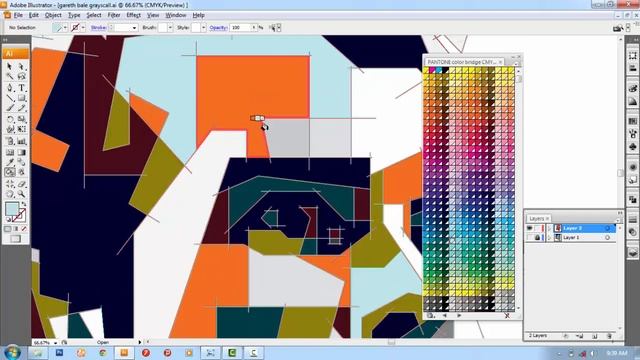640x360 pixels.
Task: Select the Mesh tool
Action: tap(10, 152)
